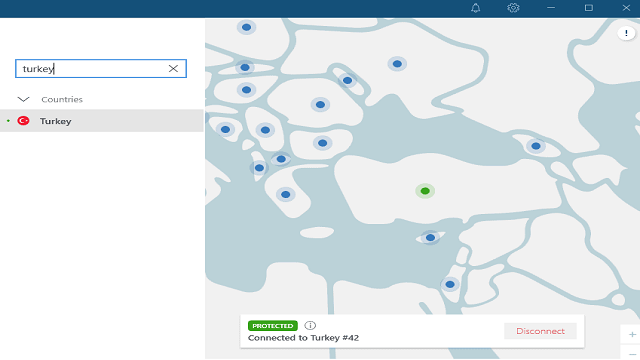Open settings via the gear icon
This screenshot has height=360, width=640.
click(x=513, y=8)
